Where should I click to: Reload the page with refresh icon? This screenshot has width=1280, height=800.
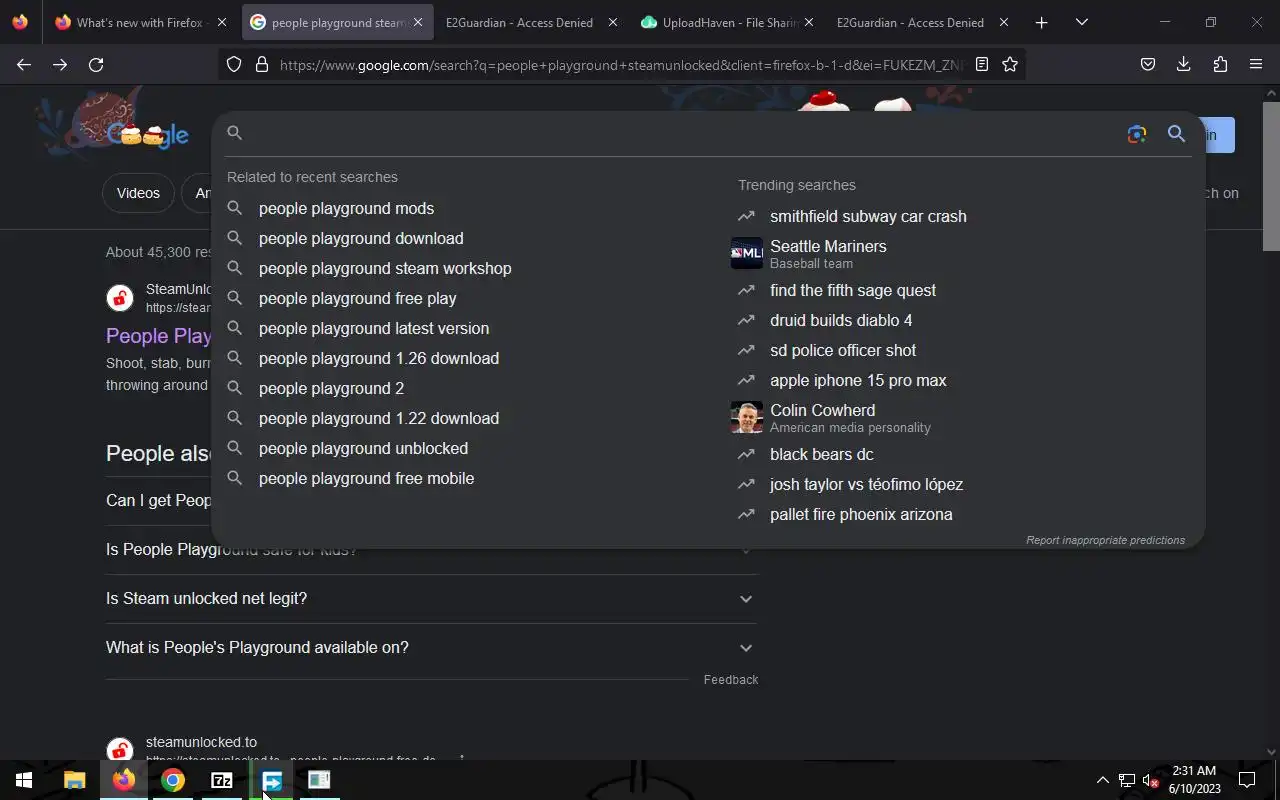[96, 64]
